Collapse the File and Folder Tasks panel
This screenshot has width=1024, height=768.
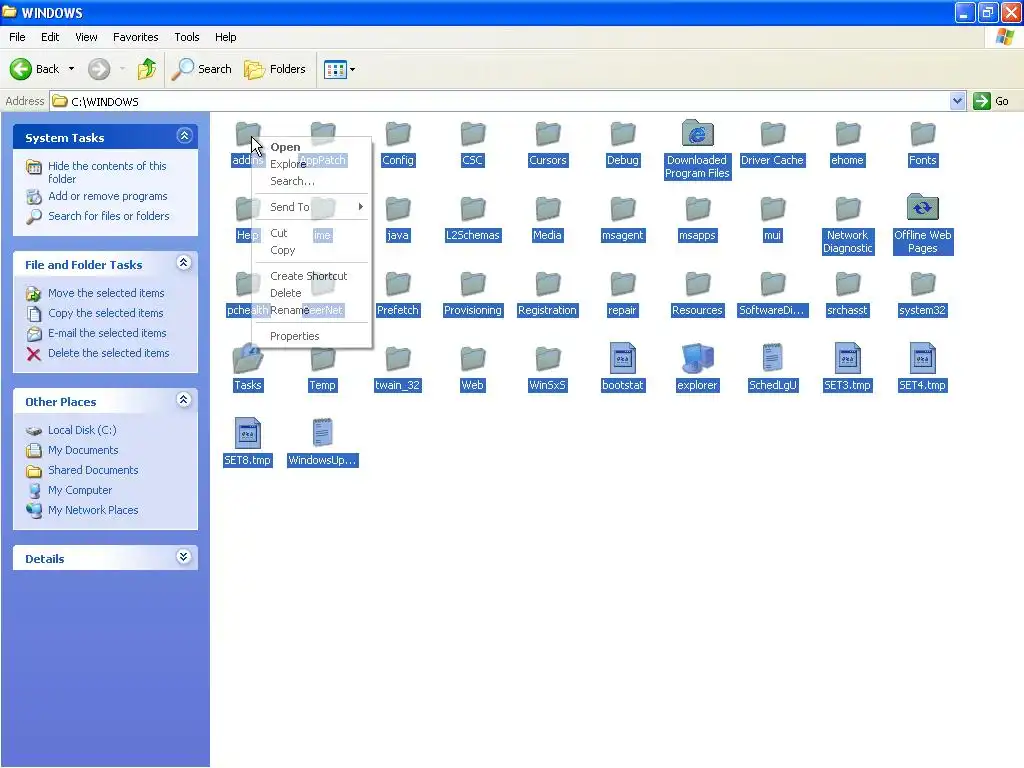point(184,263)
